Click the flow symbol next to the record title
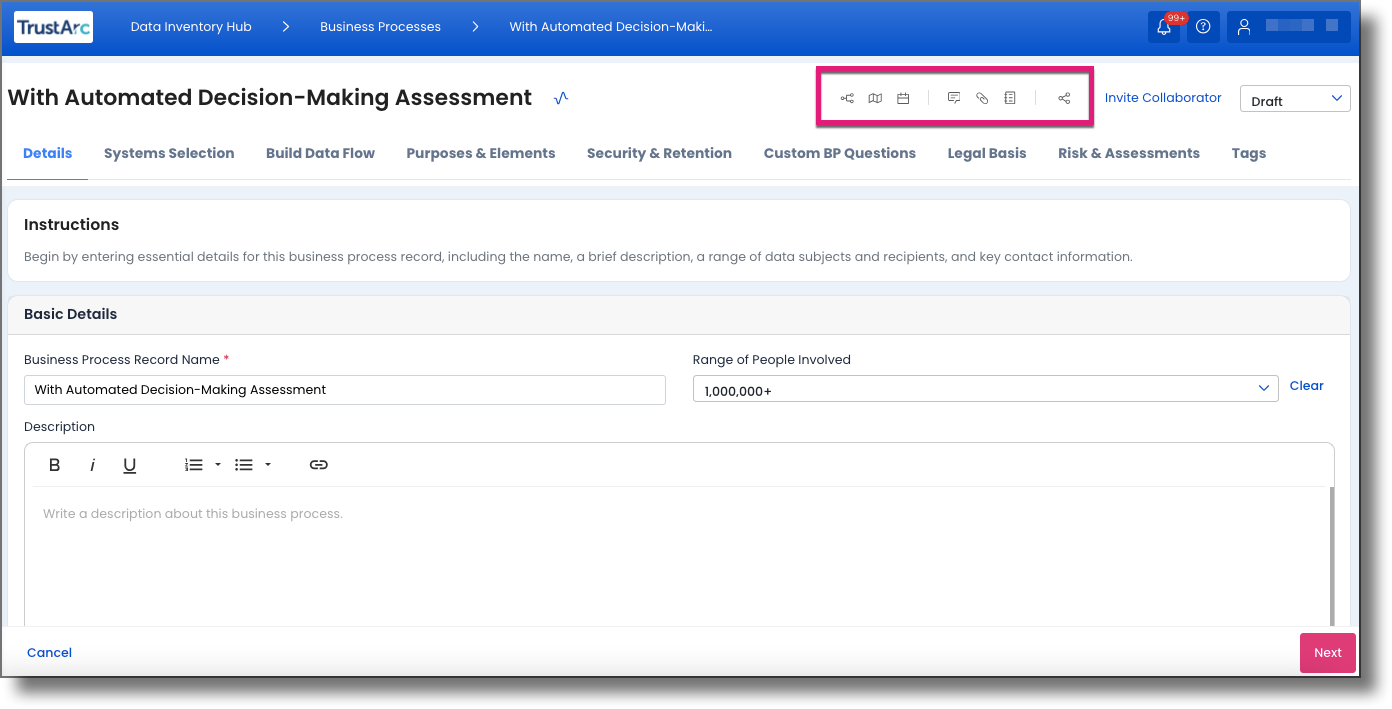This screenshot has height=709, width=1392. [560, 97]
